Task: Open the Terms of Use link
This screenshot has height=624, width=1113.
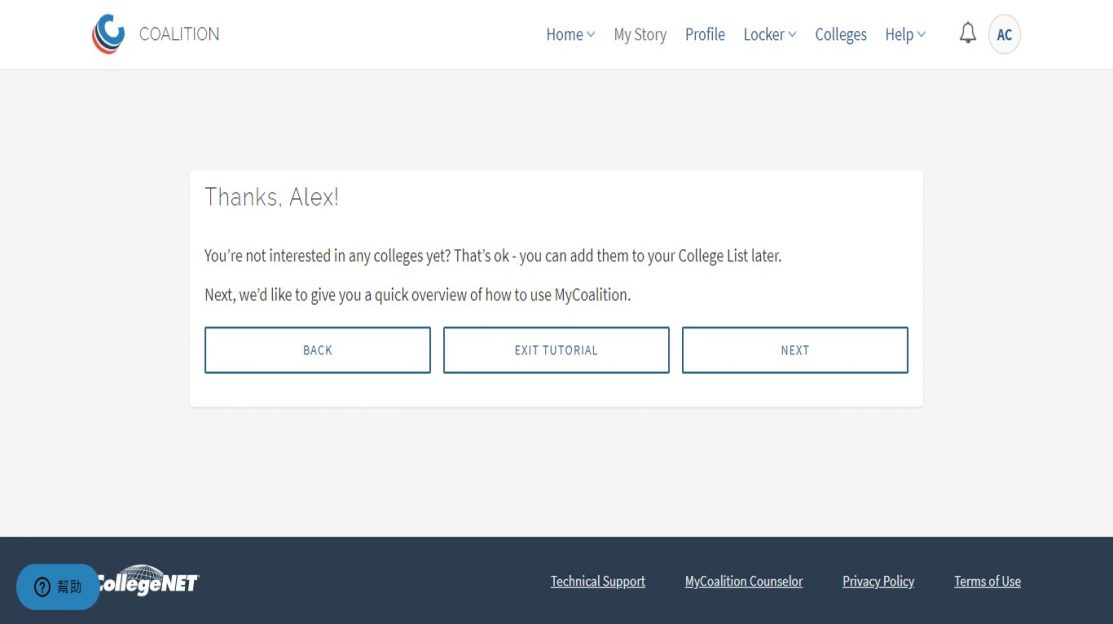Action: coord(987,581)
